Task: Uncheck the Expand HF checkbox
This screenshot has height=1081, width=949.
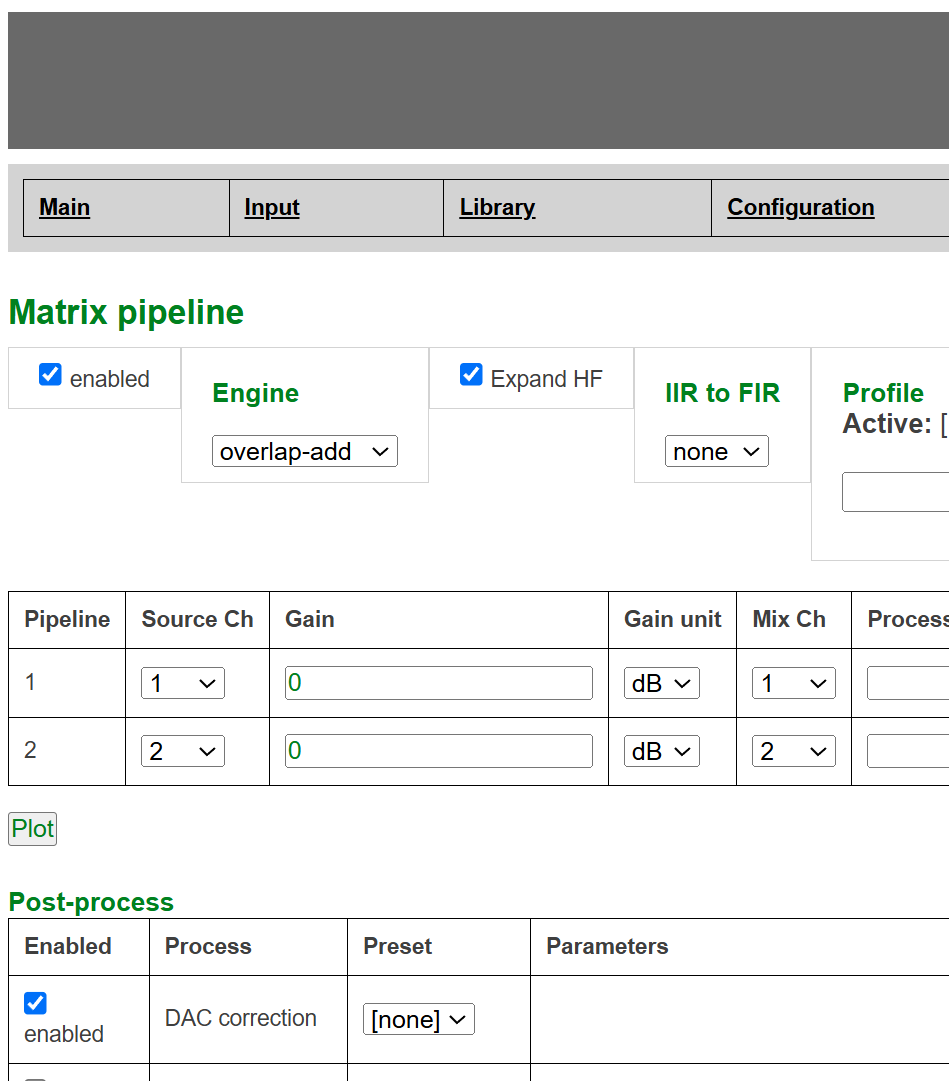Action: click(471, 375)
